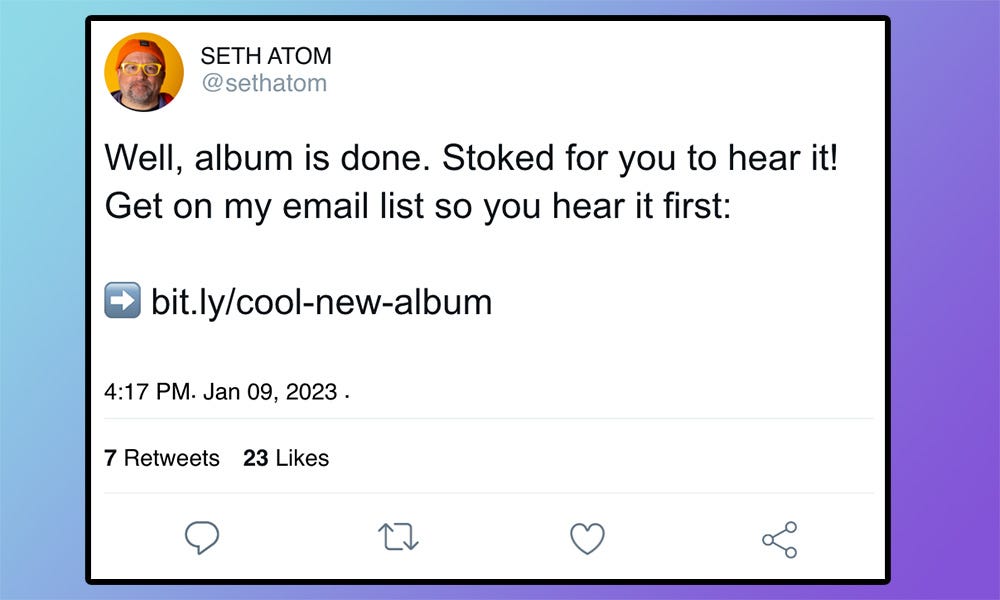The width and height of the screenshot is (1000, 600).
Task: Select the Jan 09, 2023 date
Action: click(270, 392)
